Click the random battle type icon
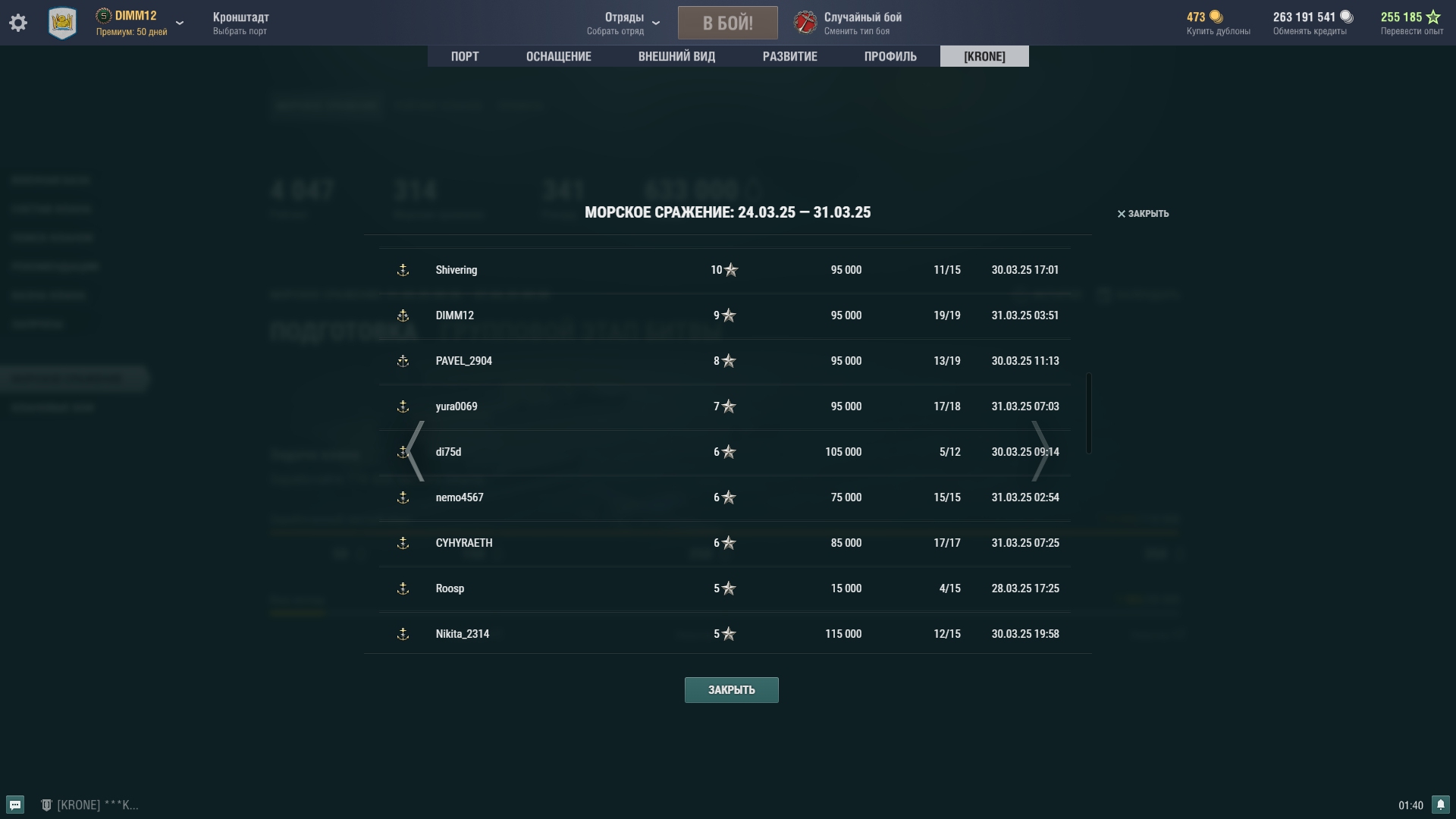The image size is (1456, 819). point(805,23)
